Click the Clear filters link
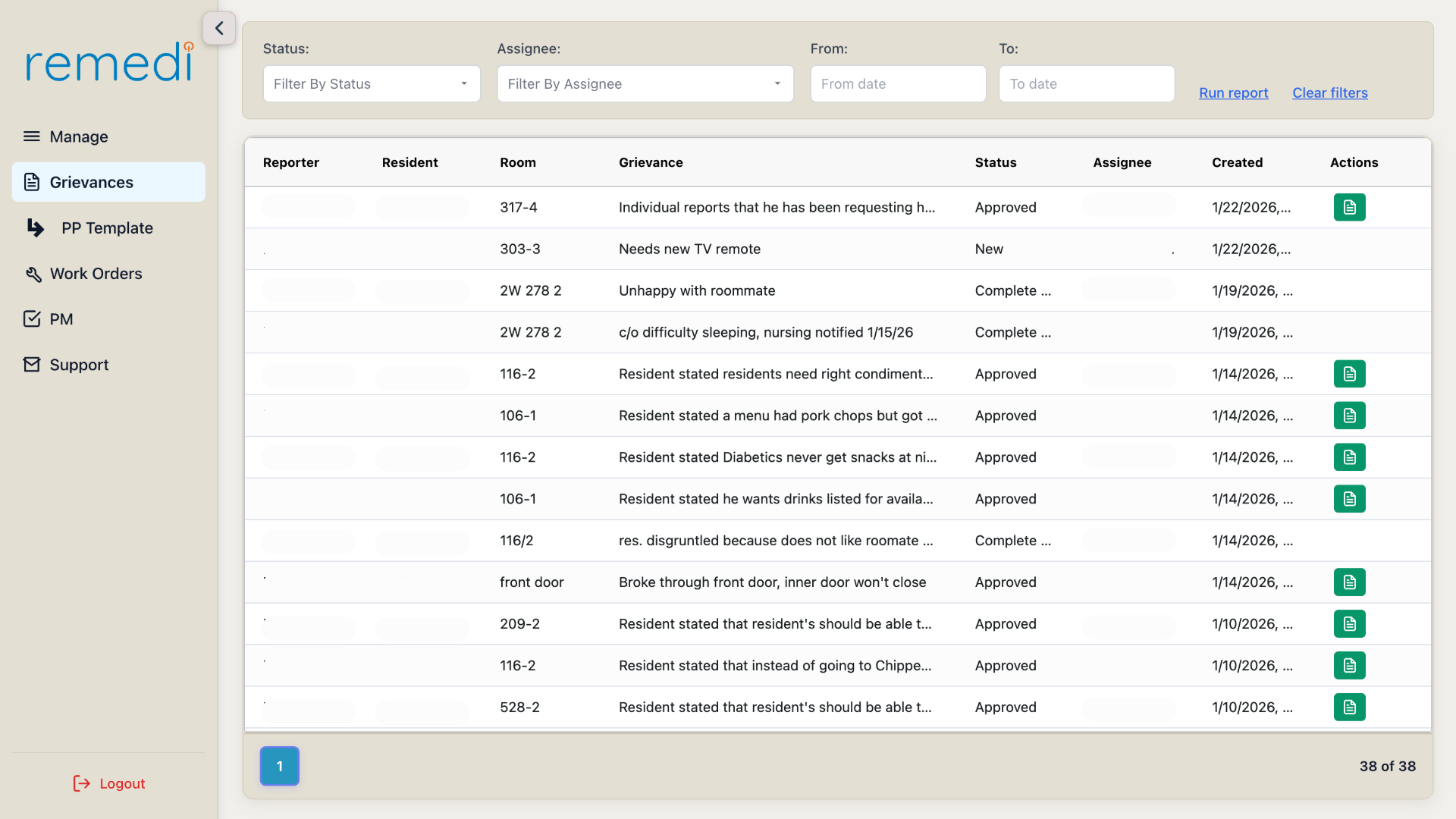Screen dimensions: 1456x819 click(1330, 93)
